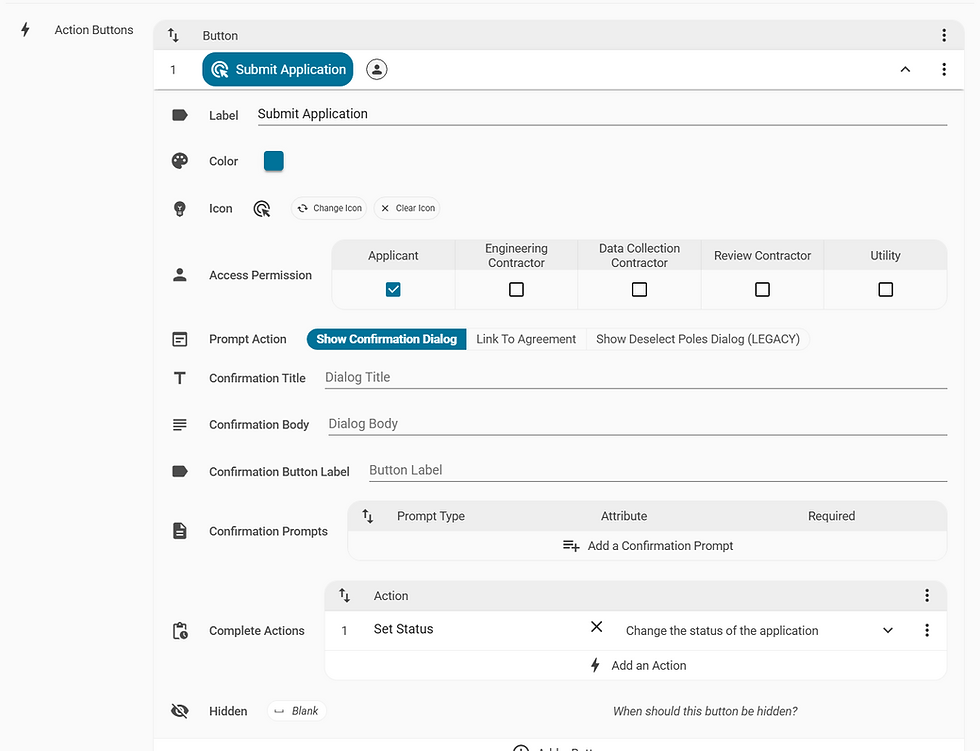The height and width of the screenshot is (751, 980).
Task: Click the sort arrows in Confirmation Prompts header
Action: coord(368,516)
